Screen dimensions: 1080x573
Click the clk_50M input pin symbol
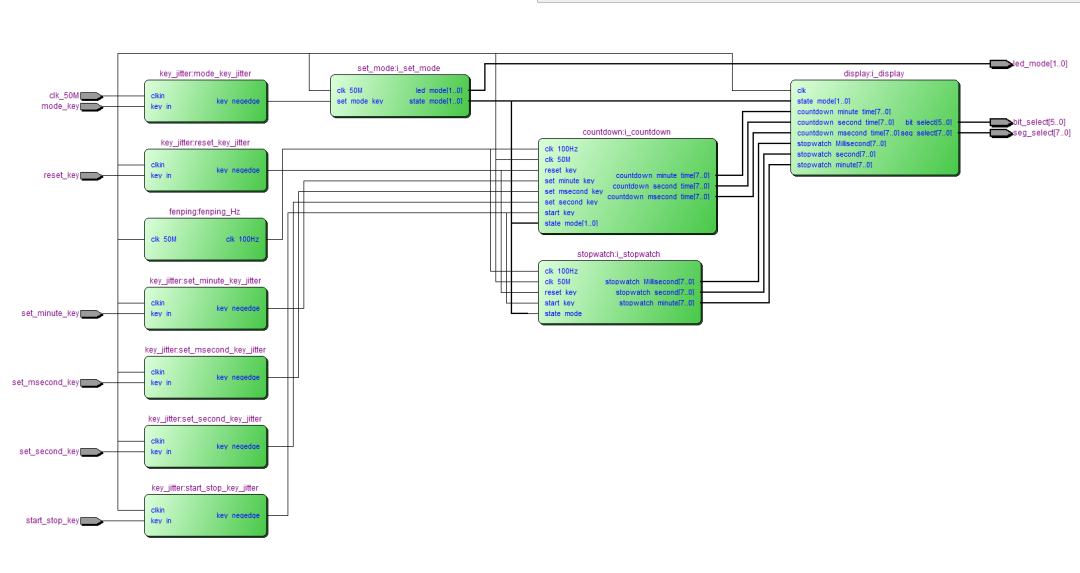coord(91,96)
